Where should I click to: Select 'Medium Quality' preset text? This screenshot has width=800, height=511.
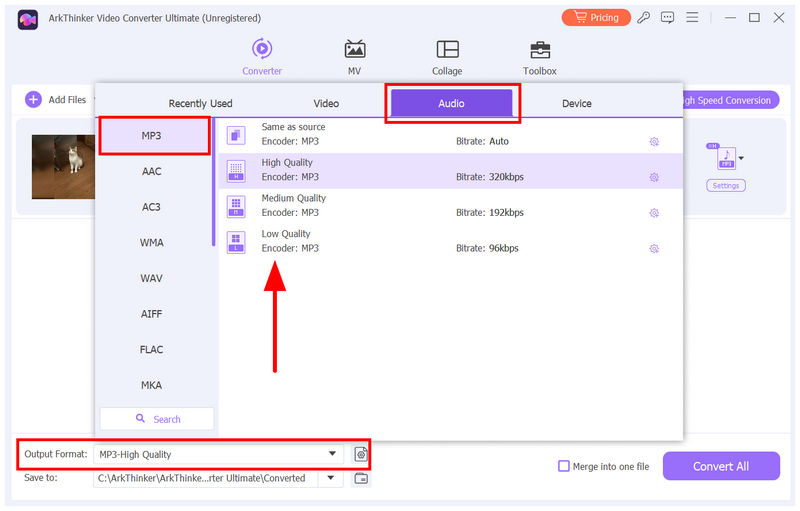coord(293,198)
